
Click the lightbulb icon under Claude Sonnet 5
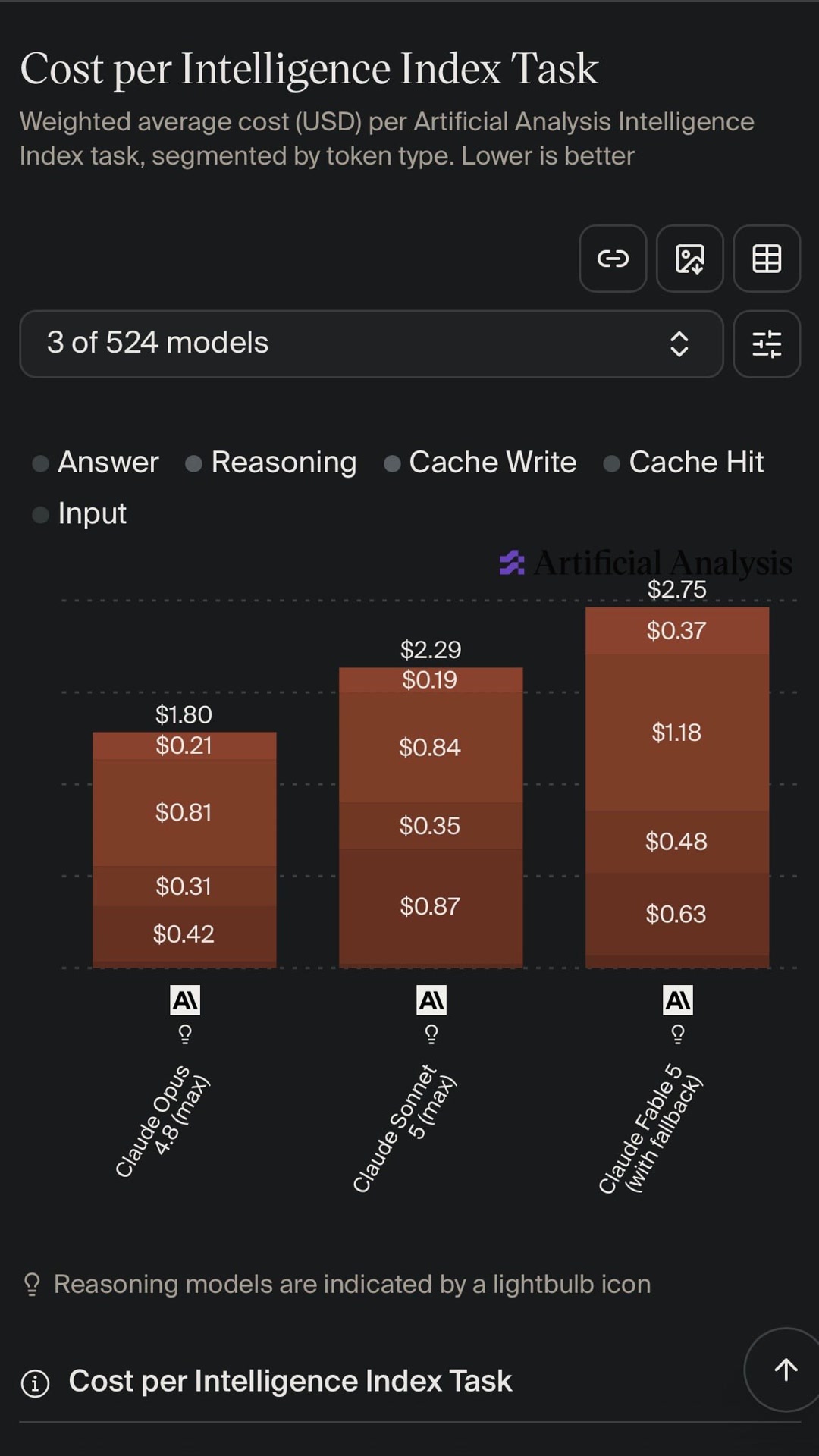(431, 1034)
